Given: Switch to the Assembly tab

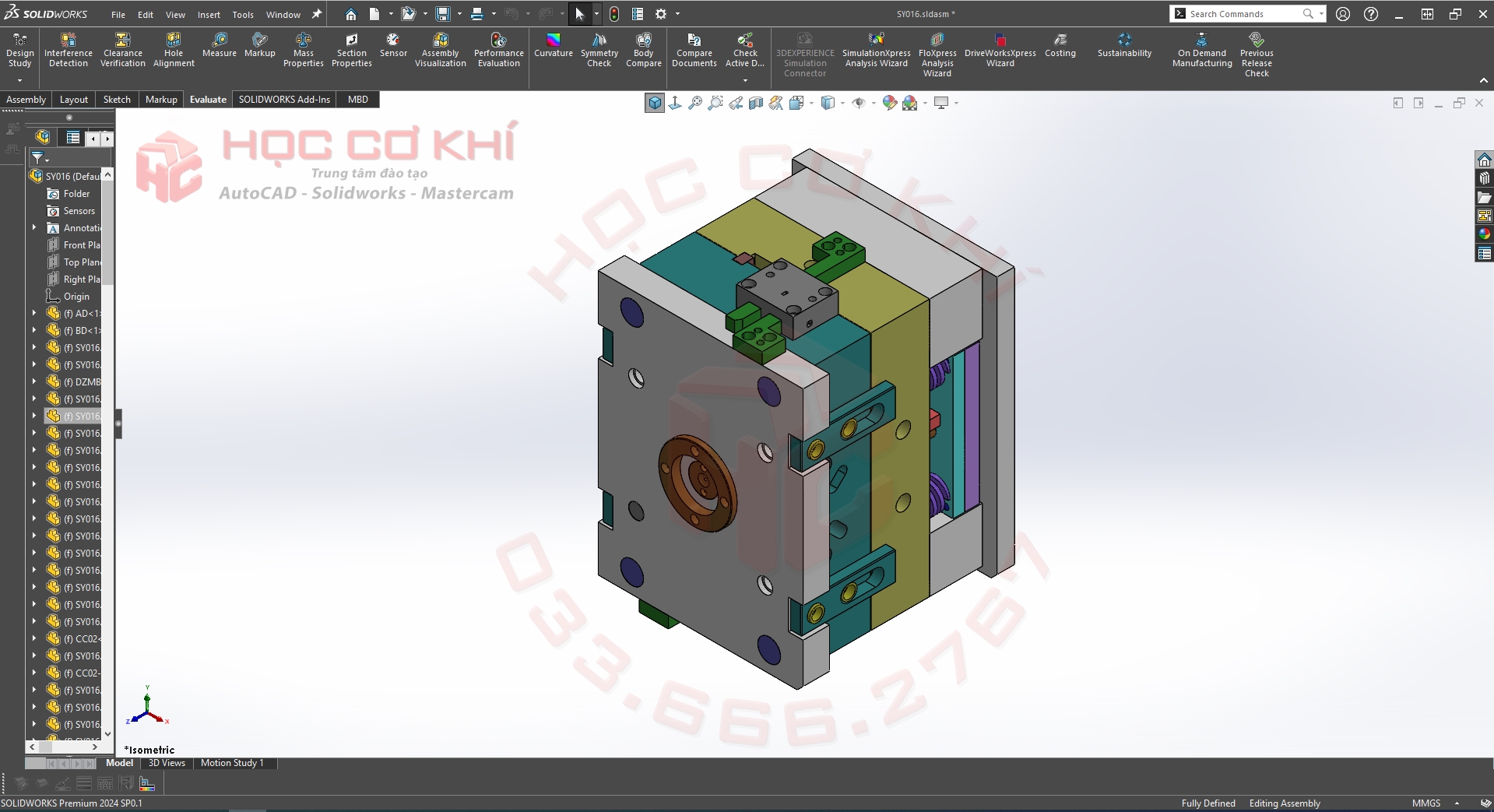Looking at the screenshot, I should [26, 100].
